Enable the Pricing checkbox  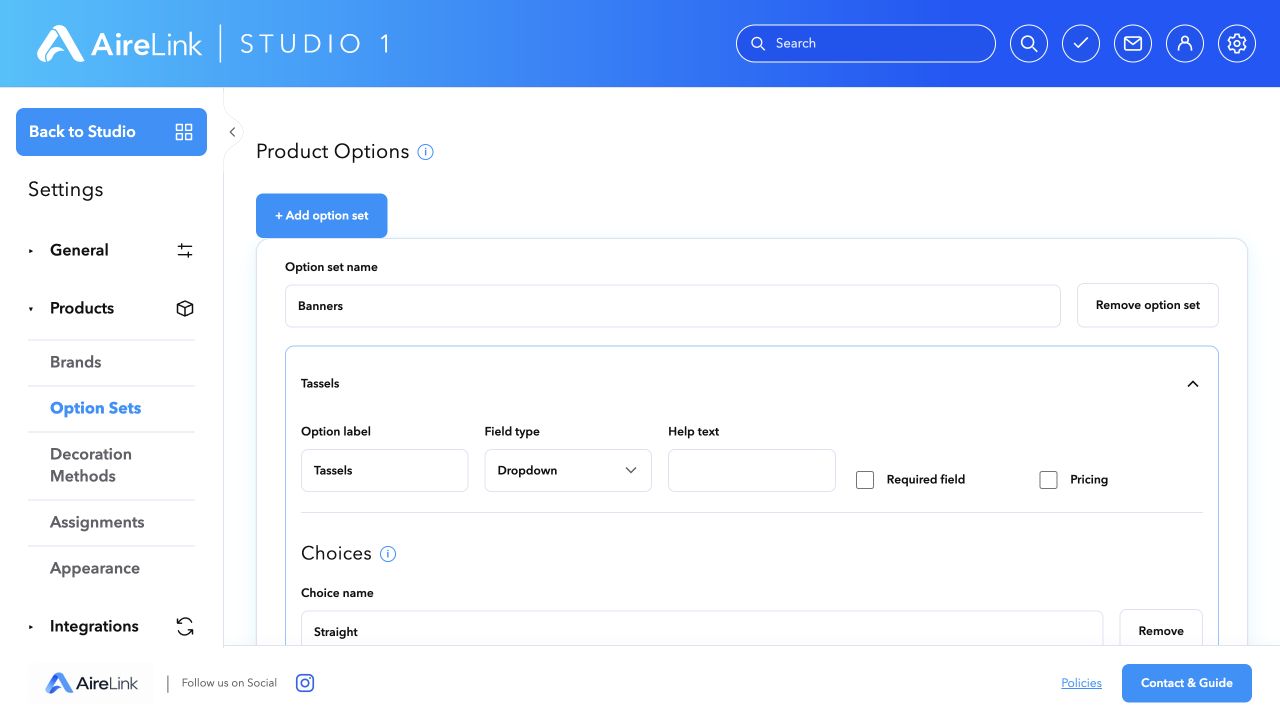coord(1048,480)
